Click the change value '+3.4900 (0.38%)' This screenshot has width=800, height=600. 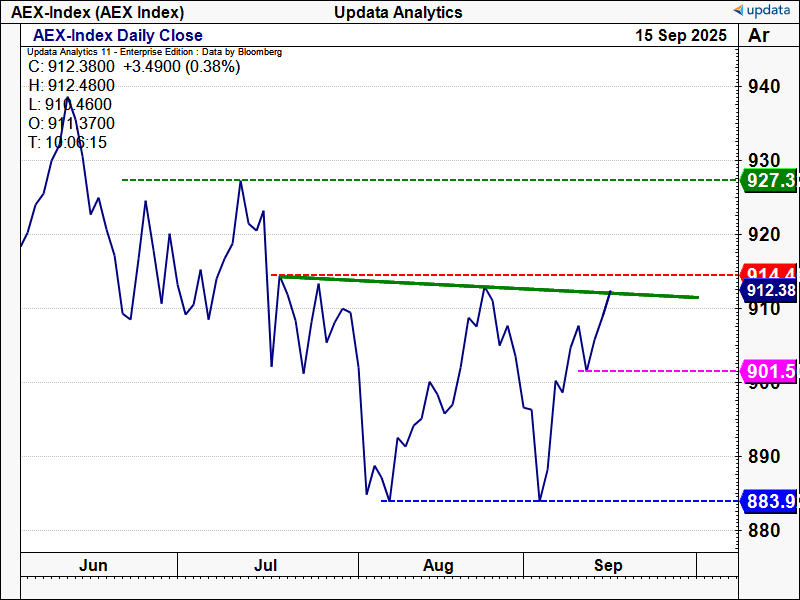(182, 66)
